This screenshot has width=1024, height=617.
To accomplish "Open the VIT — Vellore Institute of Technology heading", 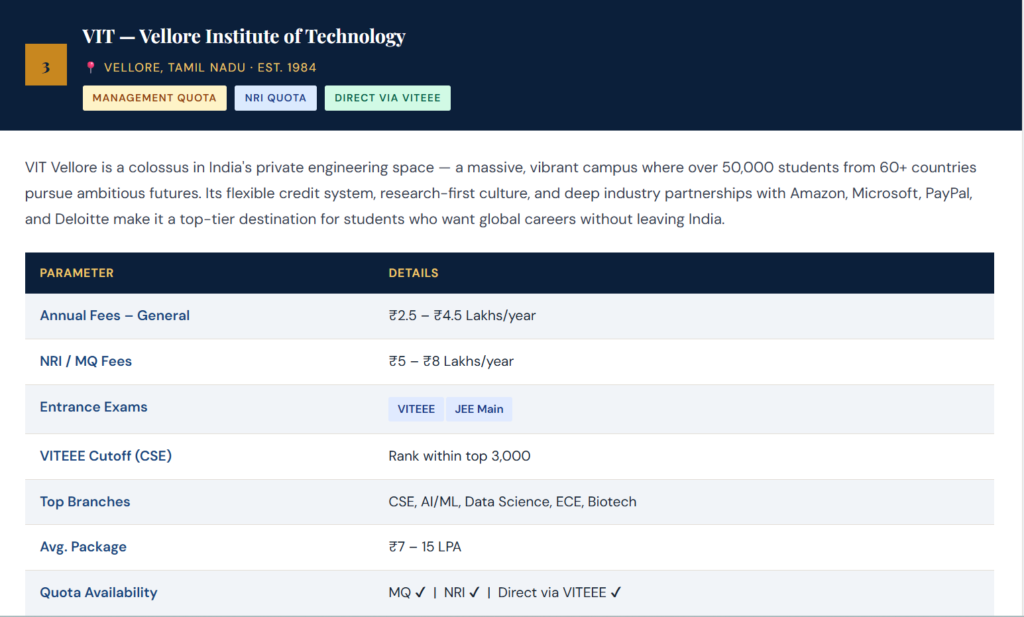I will [x=244, y=37].
